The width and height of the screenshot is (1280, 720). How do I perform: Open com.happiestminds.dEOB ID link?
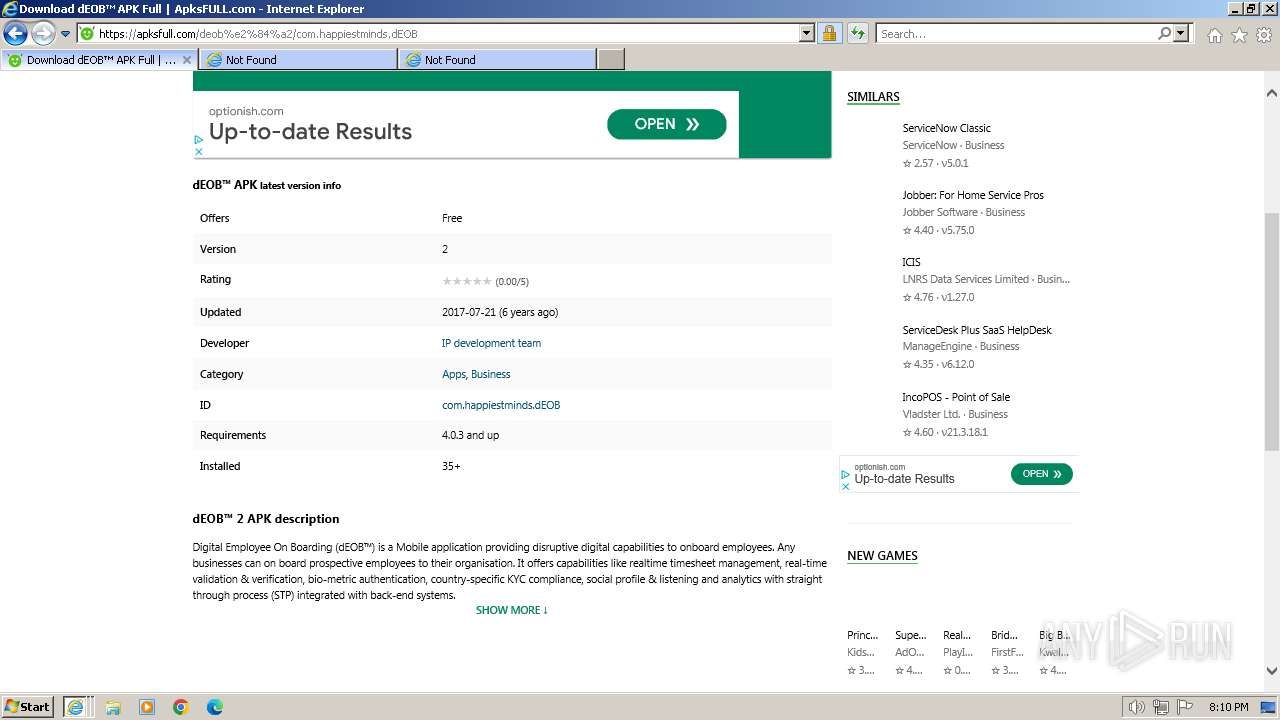point(501,405)
